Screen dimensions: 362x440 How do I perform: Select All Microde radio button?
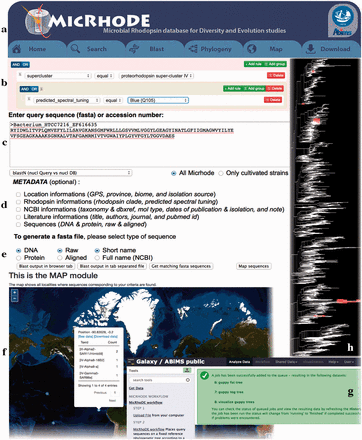coord(174,173)
